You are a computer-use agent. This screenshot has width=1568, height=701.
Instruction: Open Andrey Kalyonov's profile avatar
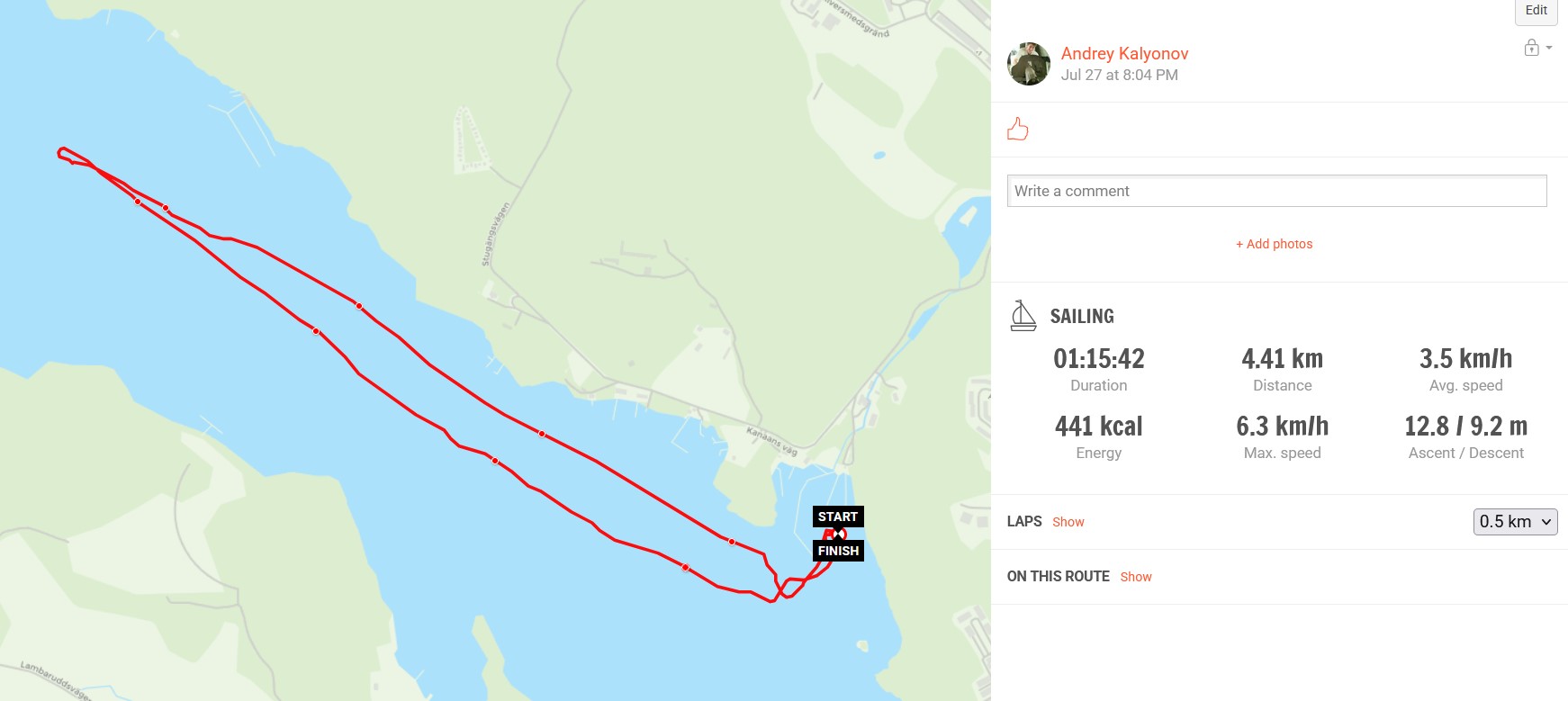pyautogui.click(x=1029, y=64)
